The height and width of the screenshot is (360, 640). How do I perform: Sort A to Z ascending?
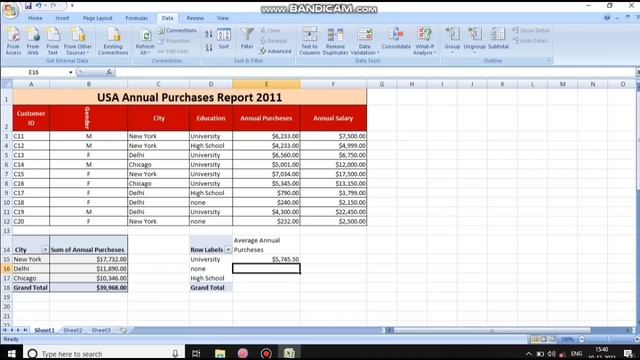[209, 34]
